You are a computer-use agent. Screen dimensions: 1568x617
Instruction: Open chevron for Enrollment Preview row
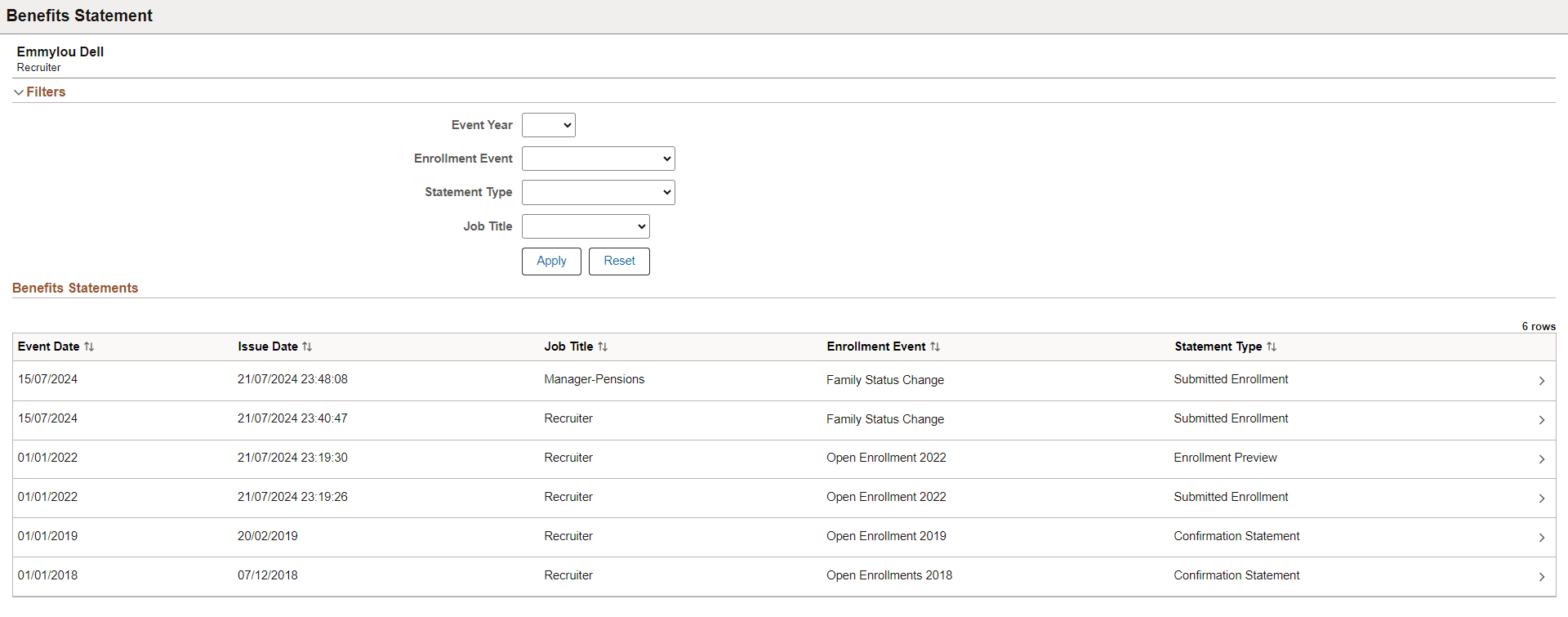(x=1542, y=459)
